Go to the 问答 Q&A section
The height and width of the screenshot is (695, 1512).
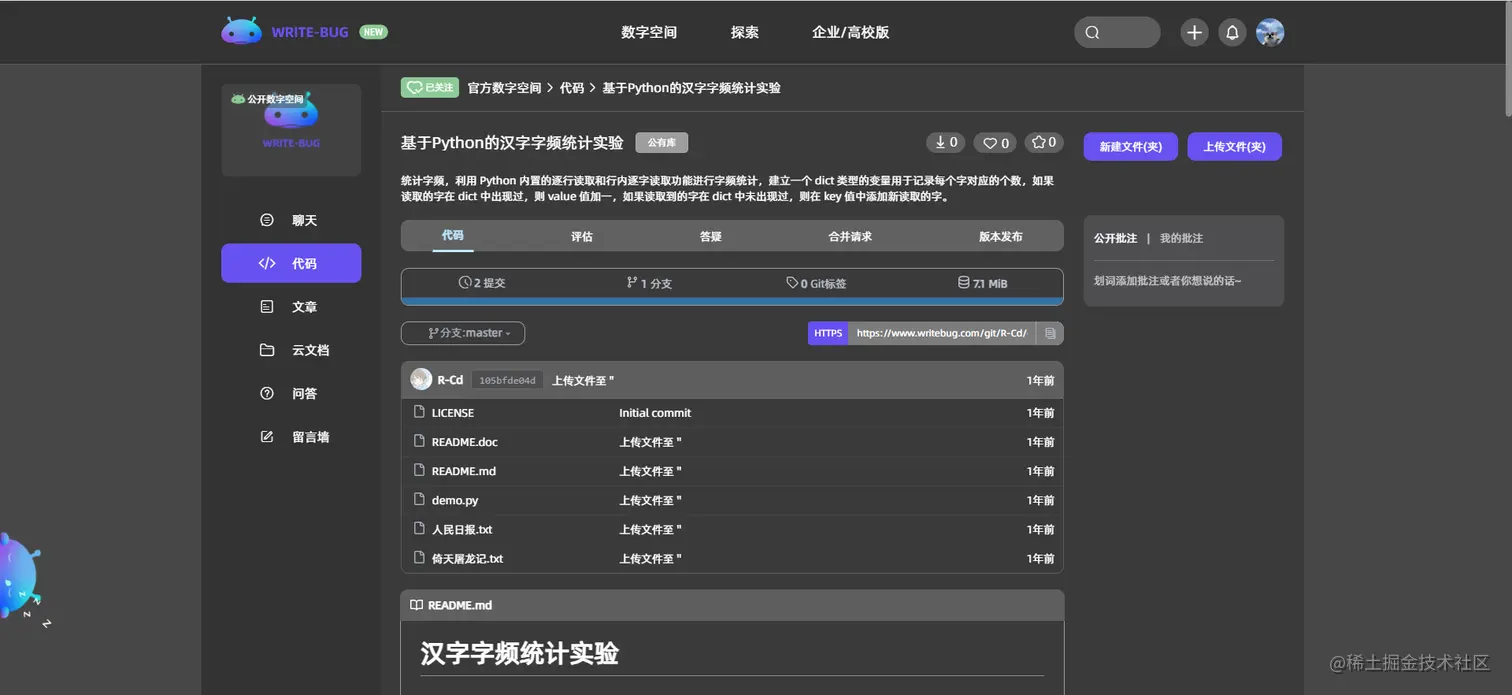point(291,393)
